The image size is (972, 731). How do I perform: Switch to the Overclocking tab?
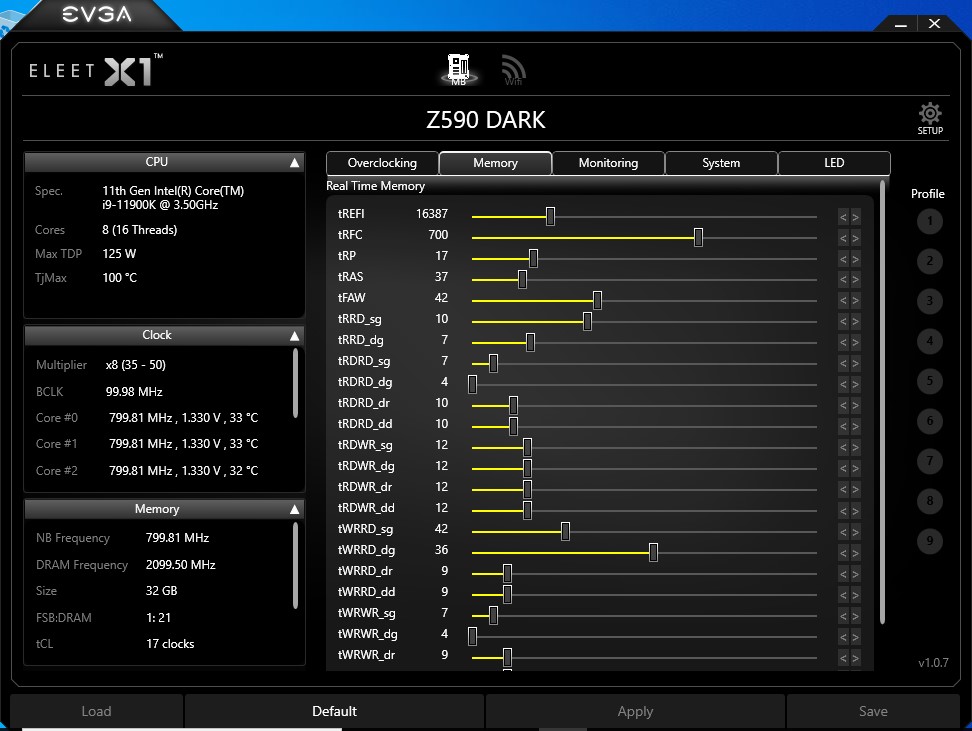[382, 163]
